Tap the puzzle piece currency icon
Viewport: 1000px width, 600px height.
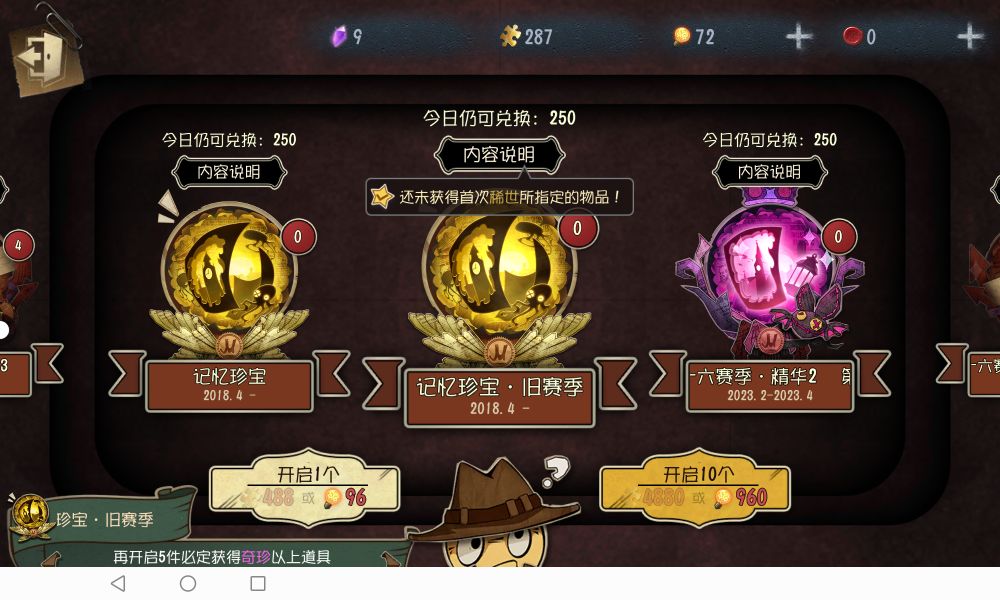pos(510,36)
